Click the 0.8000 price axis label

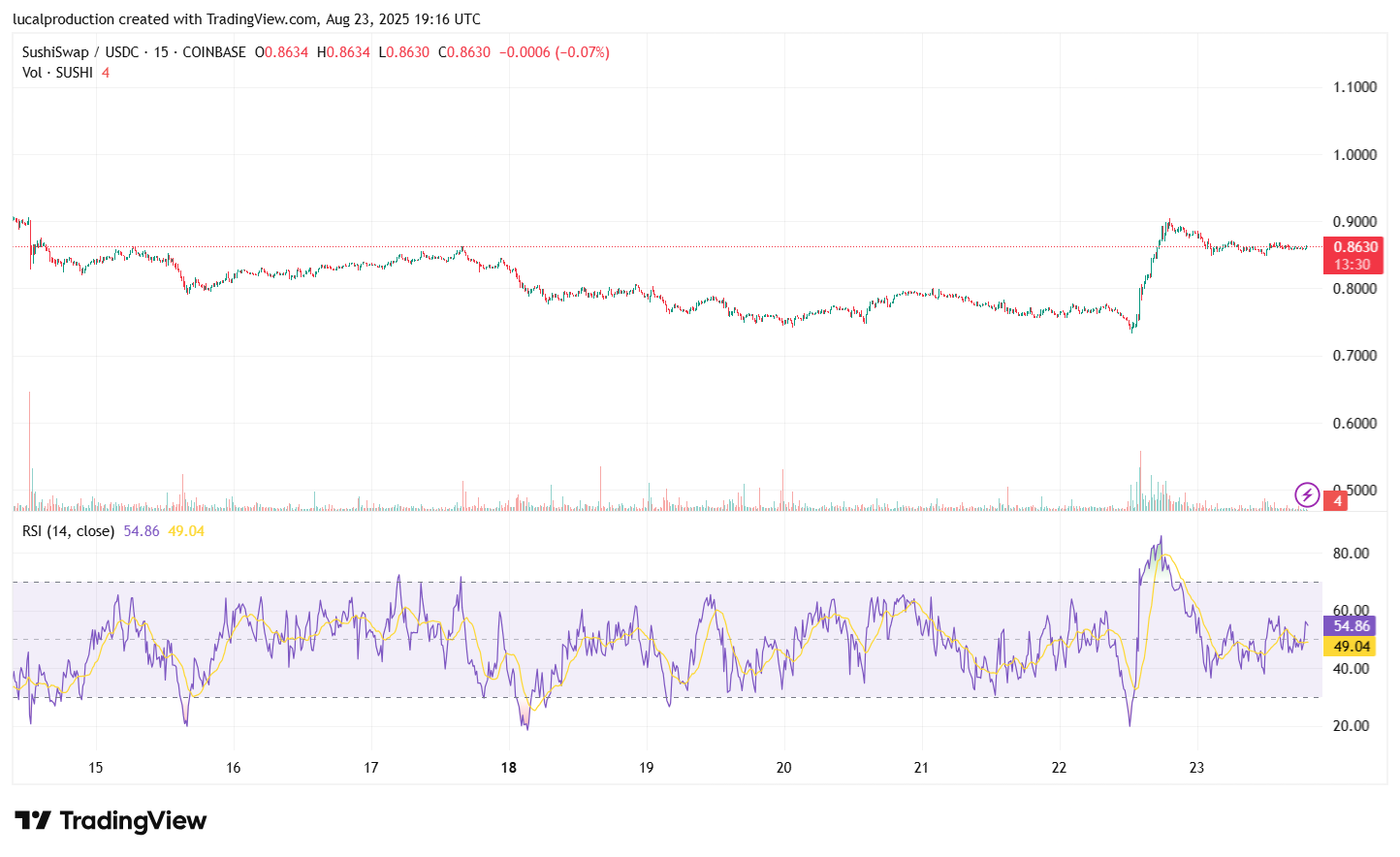[1354, 289]
